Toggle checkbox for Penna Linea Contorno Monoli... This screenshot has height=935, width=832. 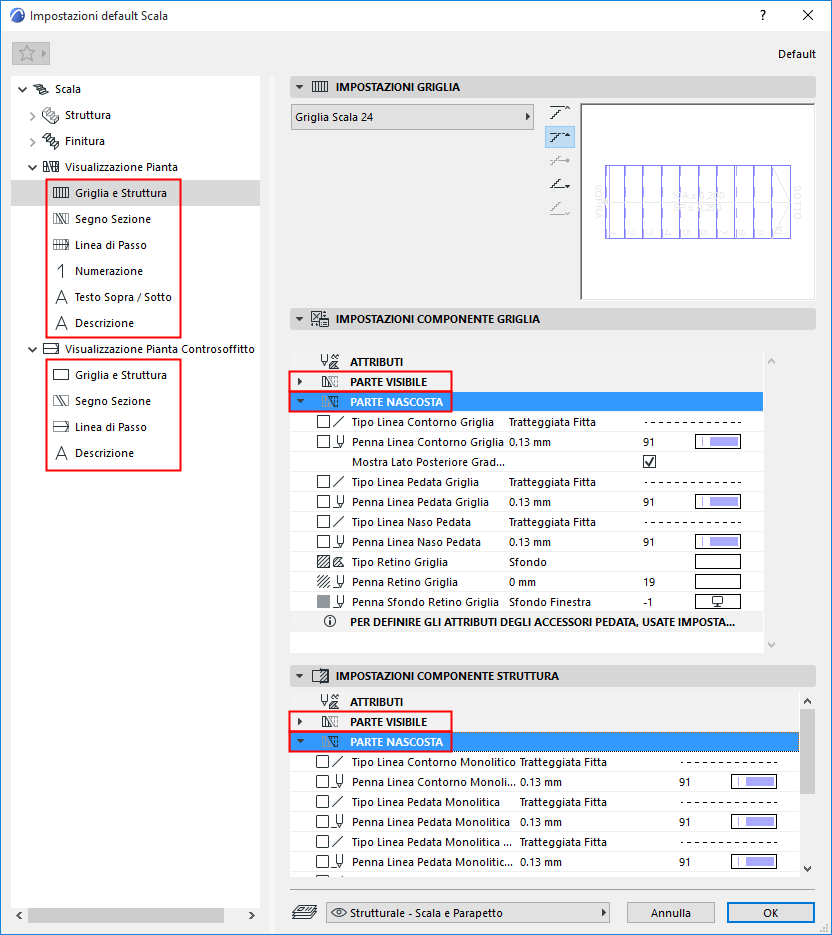click(x=323, y=782)
